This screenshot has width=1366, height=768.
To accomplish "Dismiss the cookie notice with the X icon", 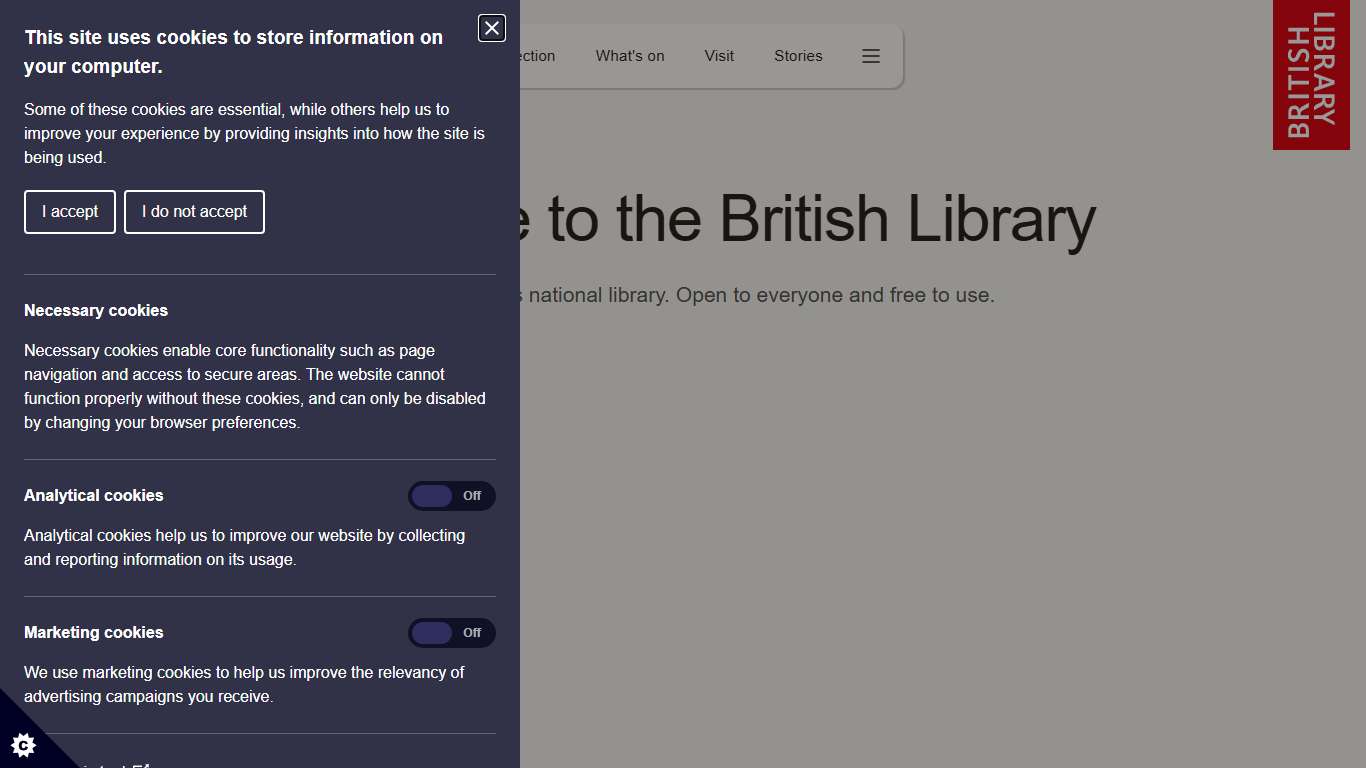I will pos(491,28).
